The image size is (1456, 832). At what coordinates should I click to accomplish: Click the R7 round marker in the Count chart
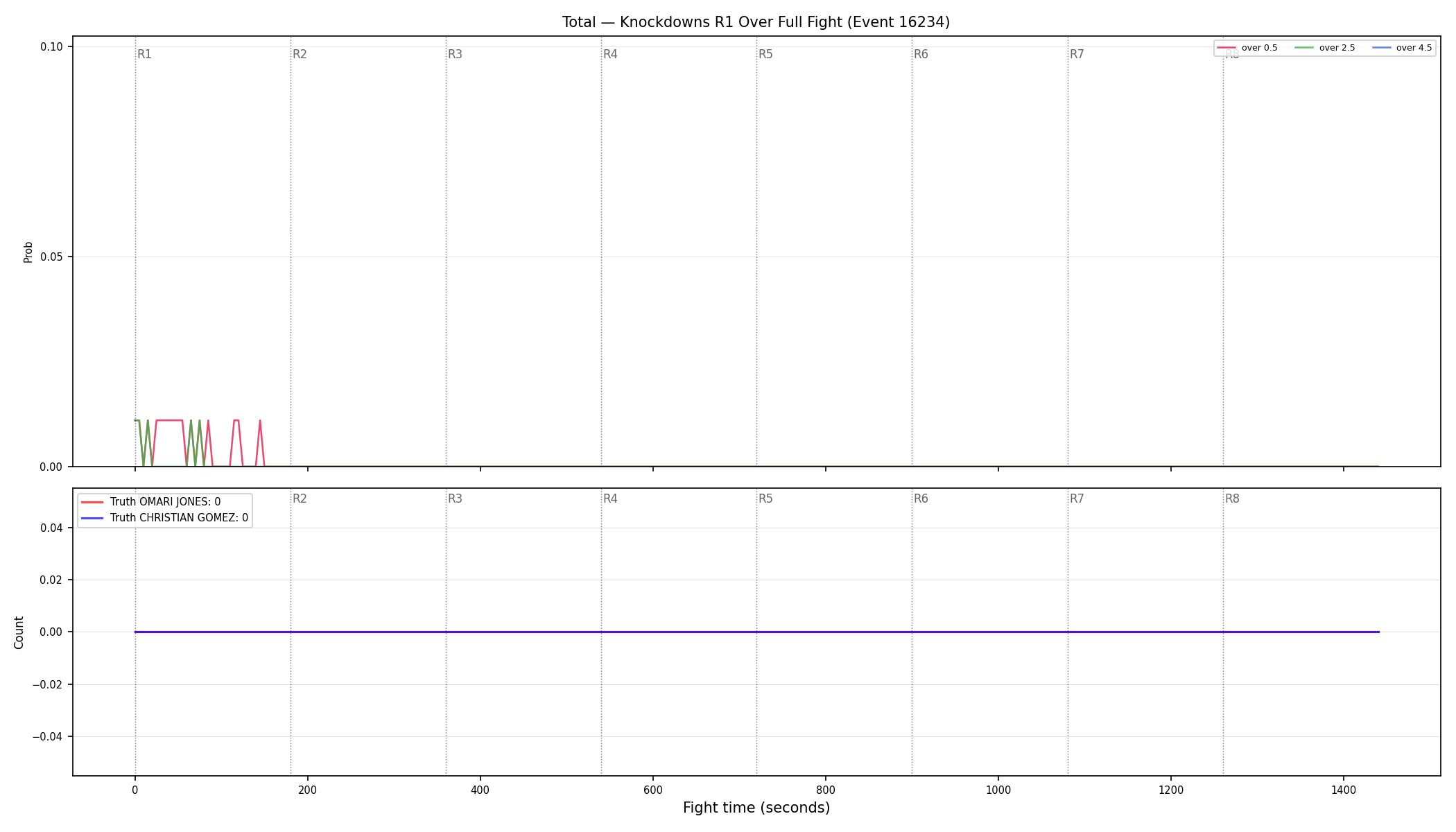click(1077, 499)
